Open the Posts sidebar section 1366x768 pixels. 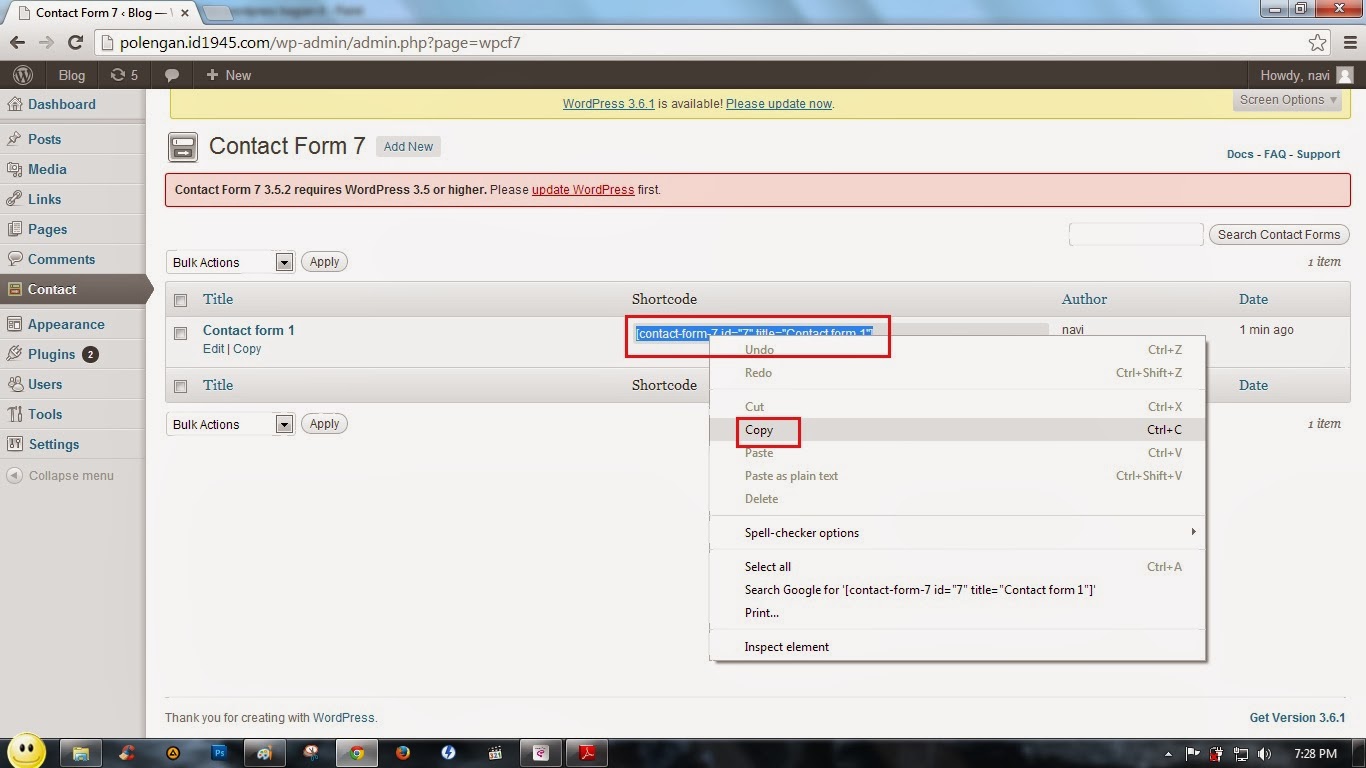[x=45, y=139]
